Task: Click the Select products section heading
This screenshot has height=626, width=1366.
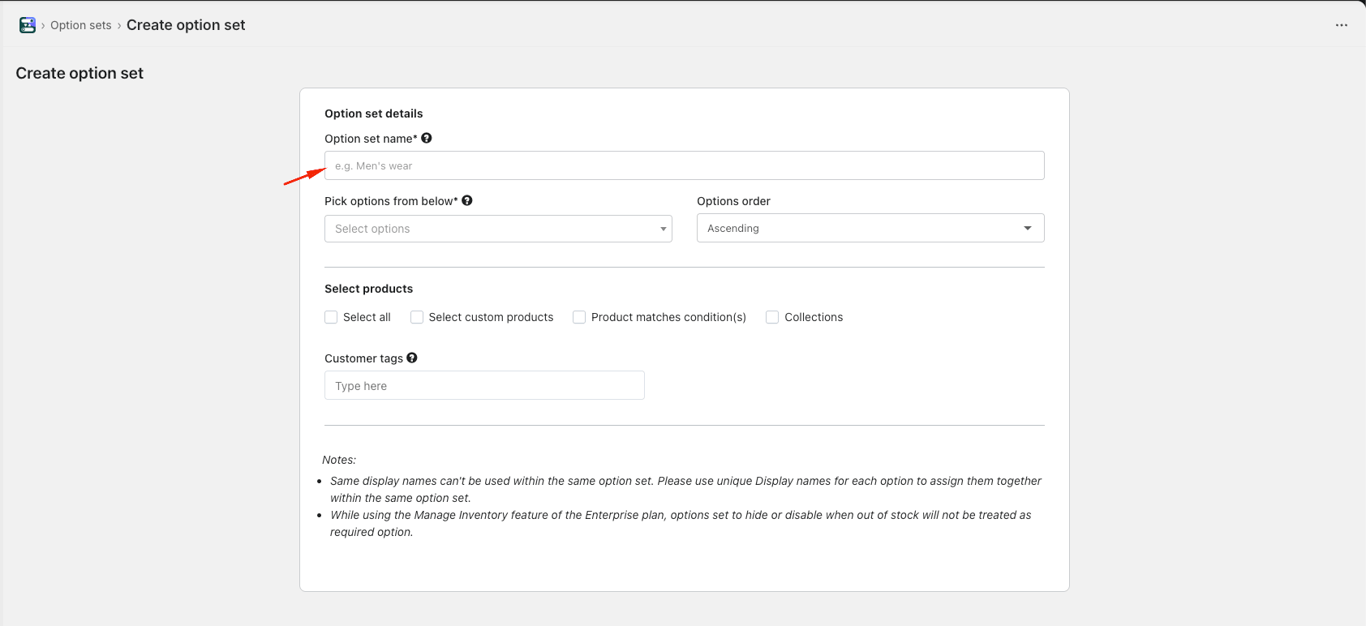Action: point(368,288)
